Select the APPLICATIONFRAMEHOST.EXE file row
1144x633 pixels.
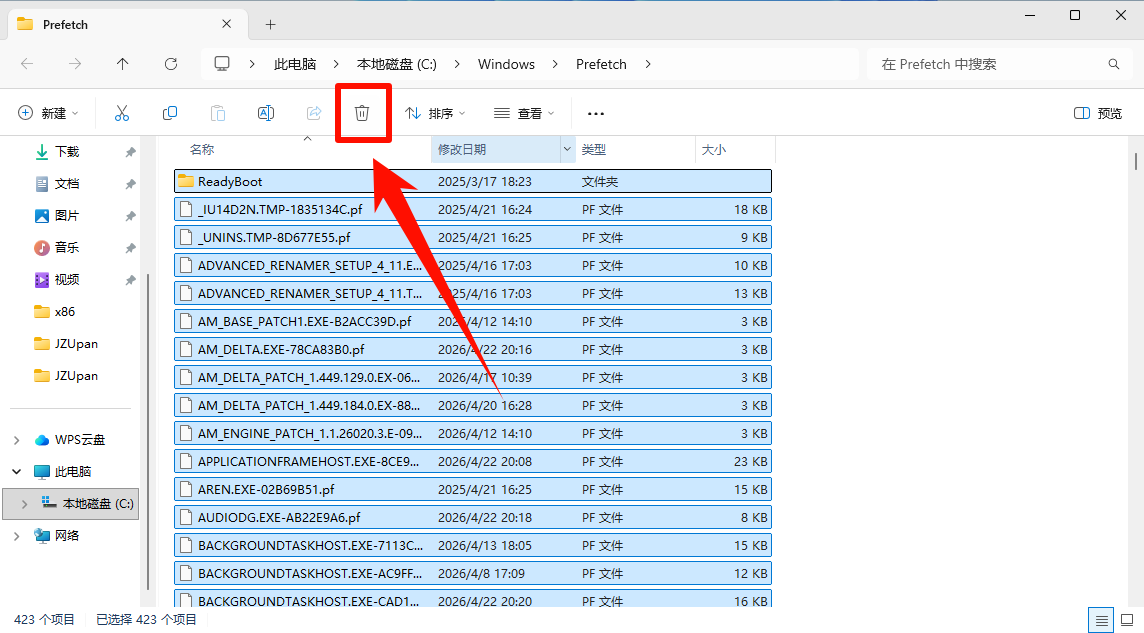pos(473,462)
